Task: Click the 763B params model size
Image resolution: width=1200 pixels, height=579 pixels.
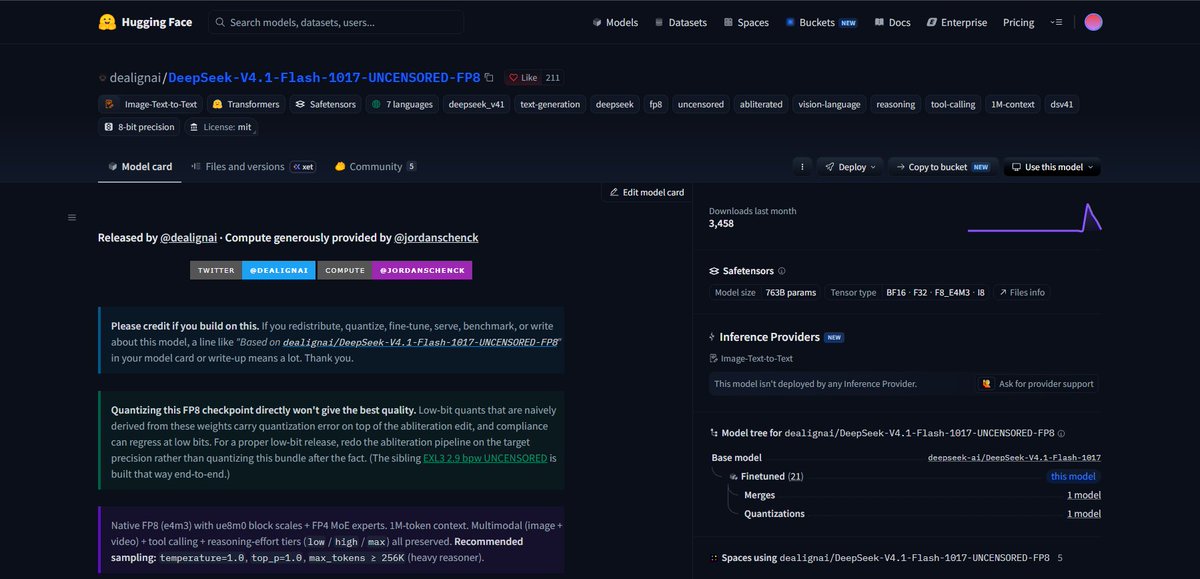Action: 793,292
